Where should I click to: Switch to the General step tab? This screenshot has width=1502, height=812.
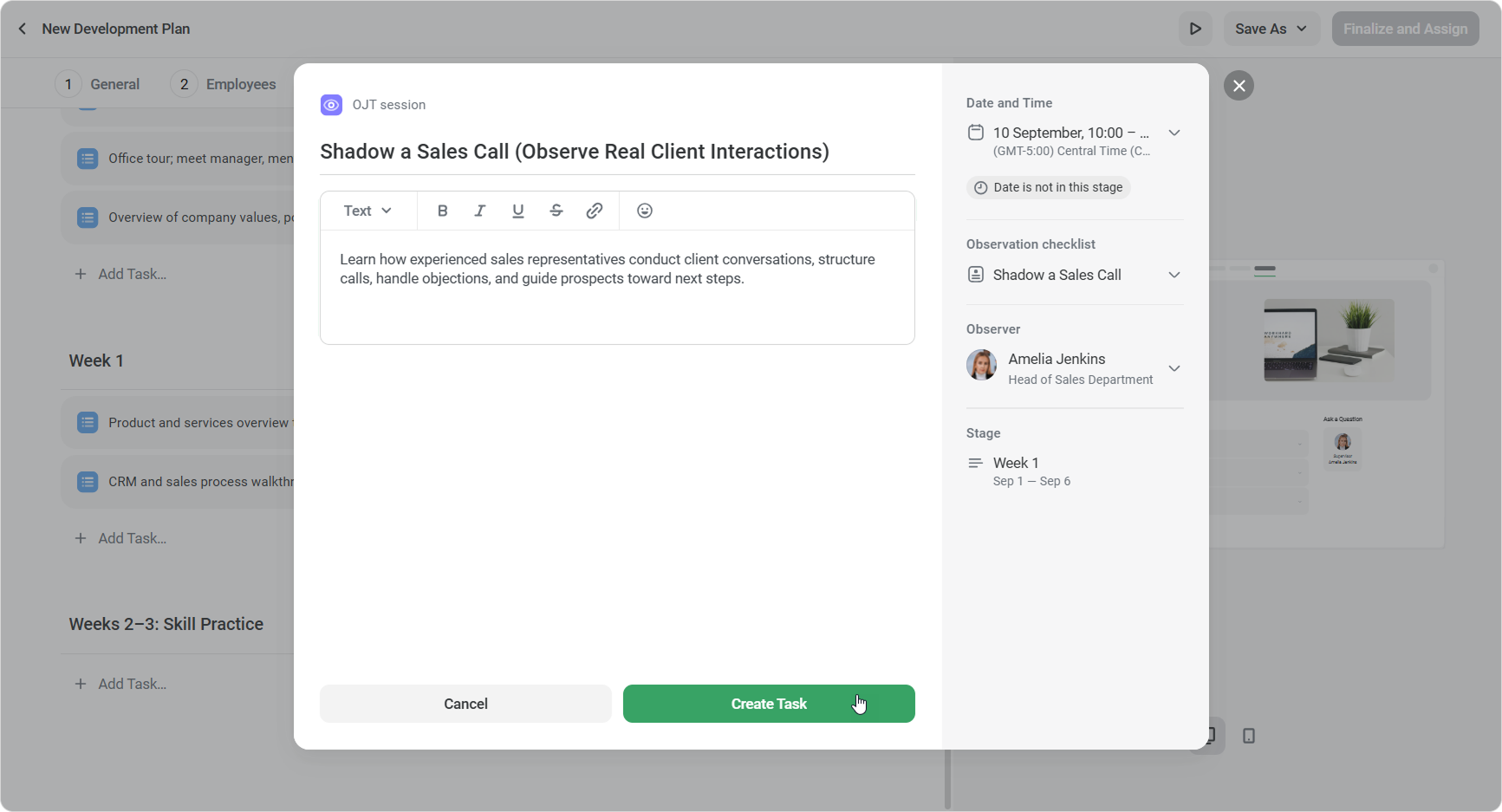coord(98,84)
